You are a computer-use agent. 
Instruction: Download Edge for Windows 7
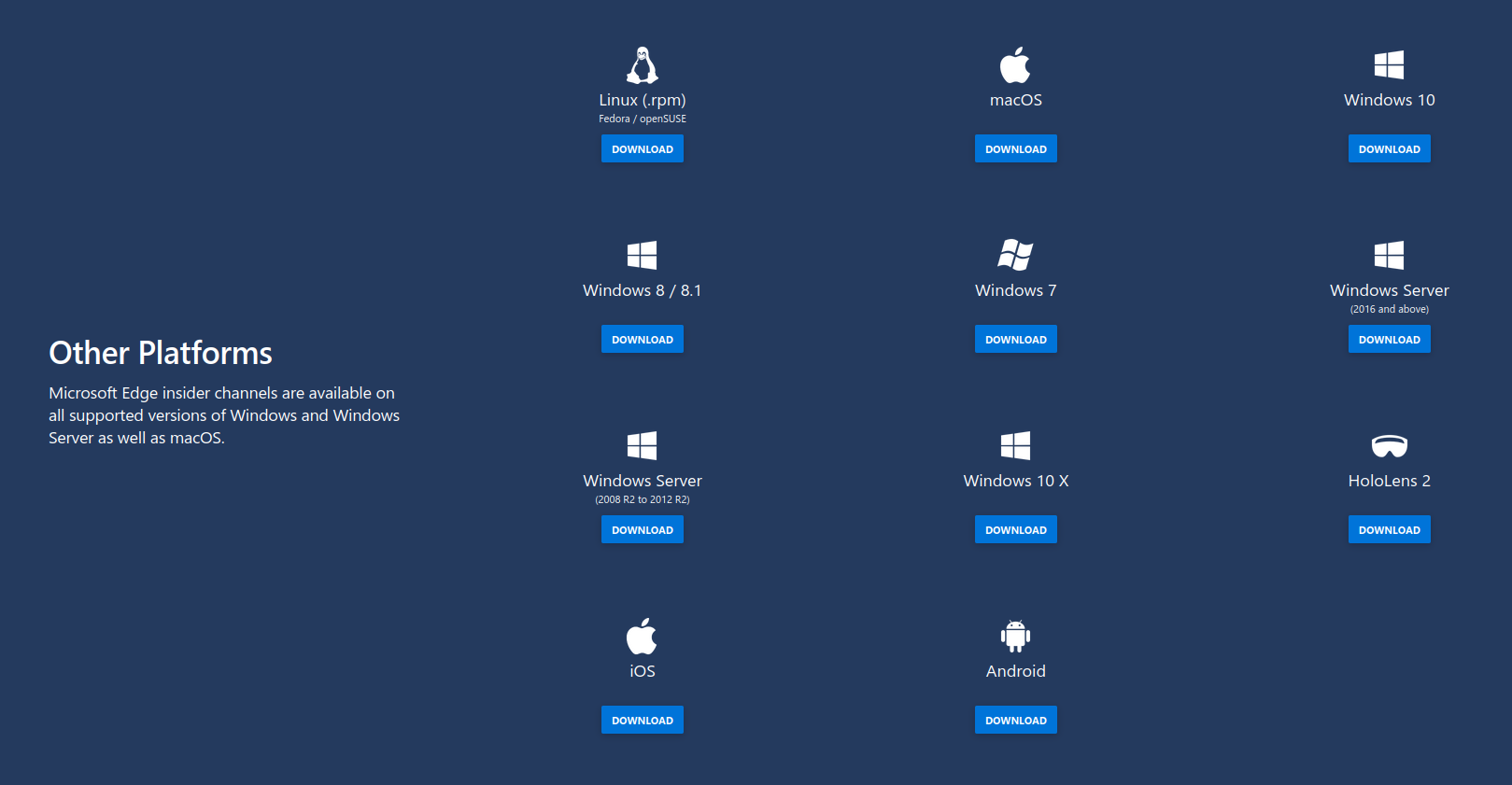[x=1016, y=339]
